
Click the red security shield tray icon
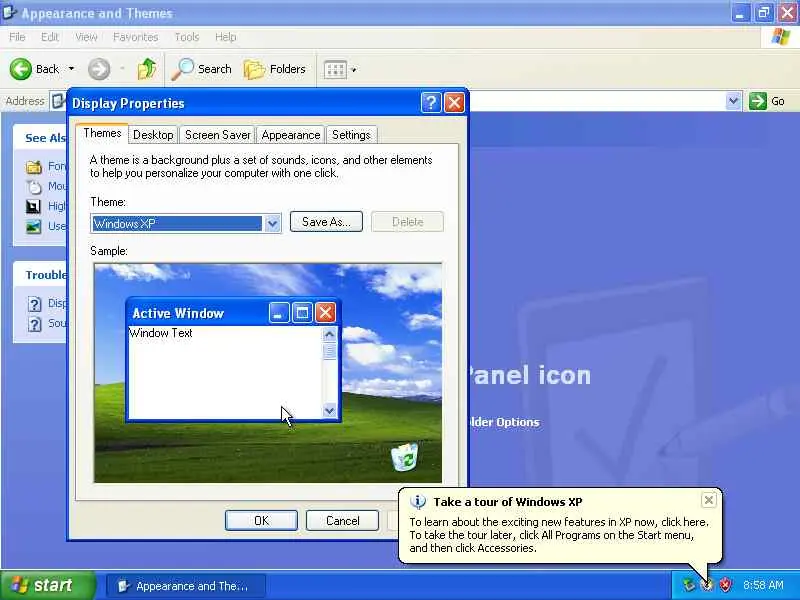pos(725,585)
